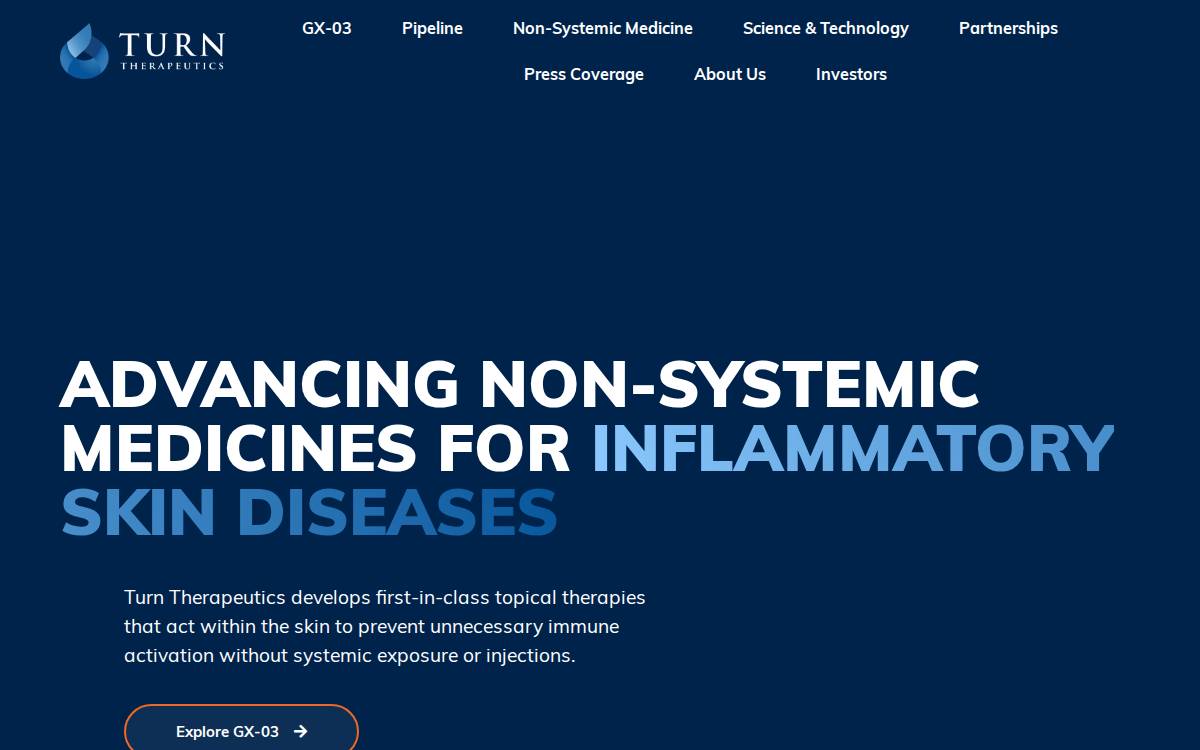Click the arrow icon in Explore GX-03
Viewport: 1200px width, 750px height.
click(301, 732)
